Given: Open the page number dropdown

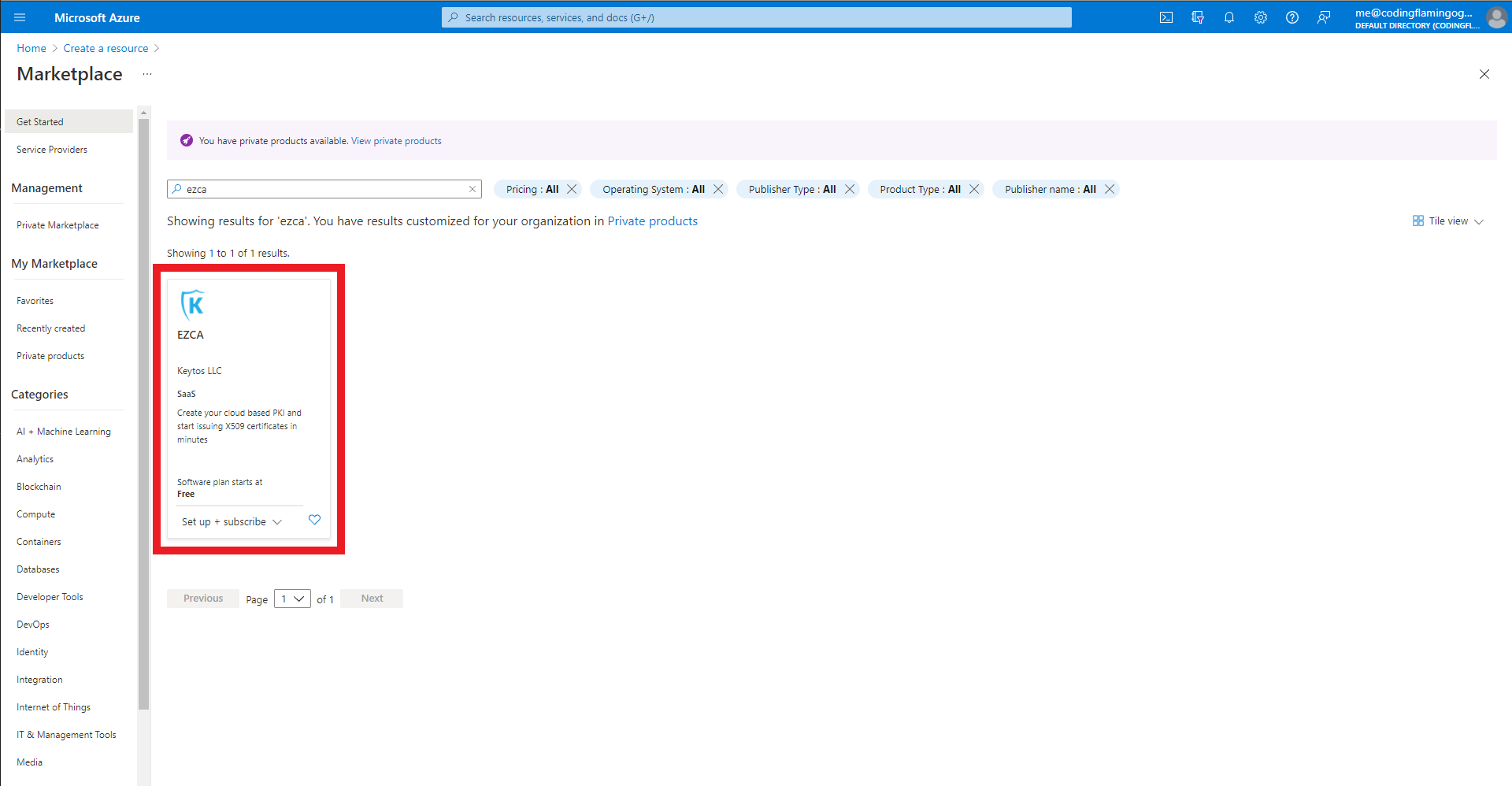Looking at the screenshot, I should [x=292, y=599].
